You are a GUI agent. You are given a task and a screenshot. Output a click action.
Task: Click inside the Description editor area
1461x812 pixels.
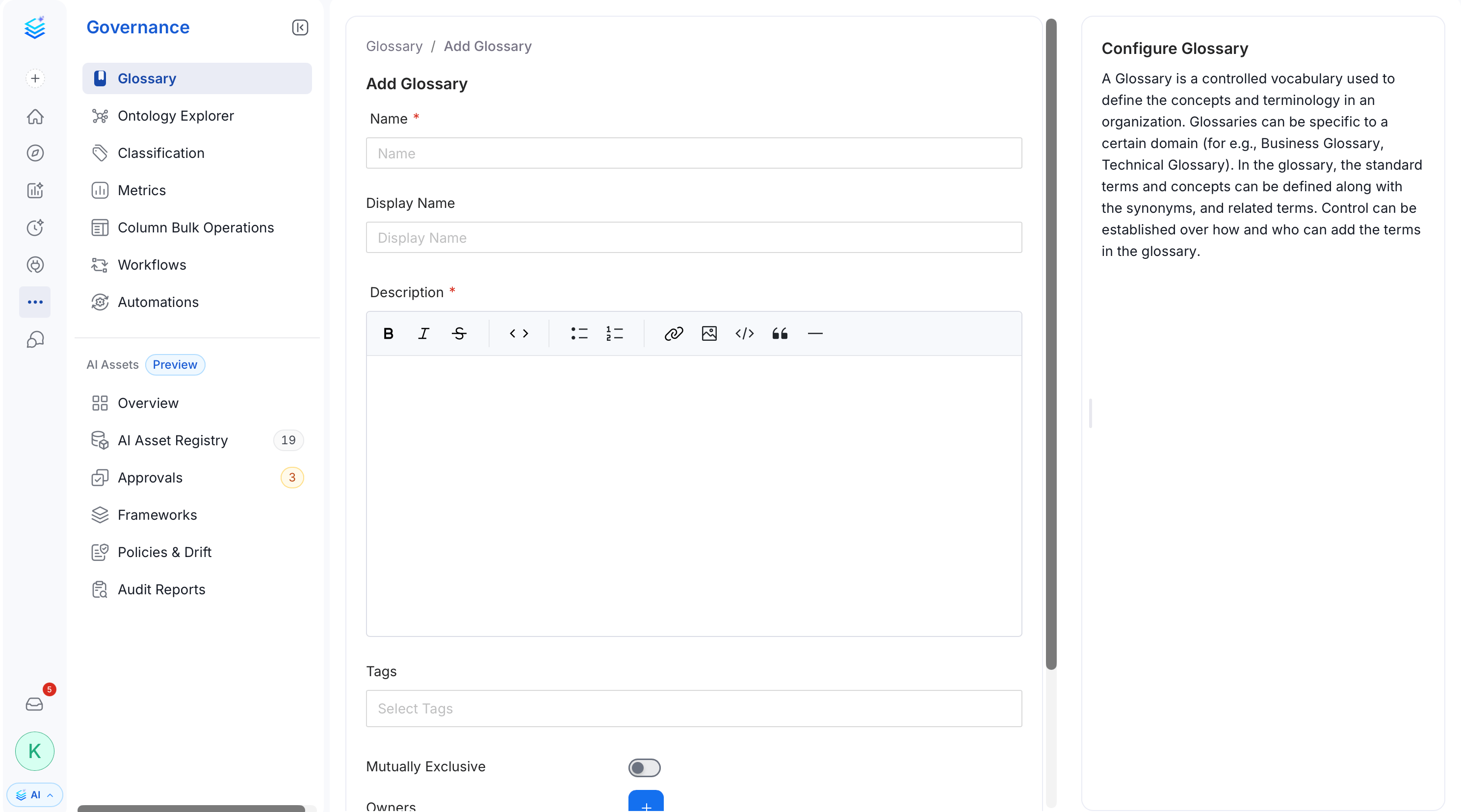point(694,496)
